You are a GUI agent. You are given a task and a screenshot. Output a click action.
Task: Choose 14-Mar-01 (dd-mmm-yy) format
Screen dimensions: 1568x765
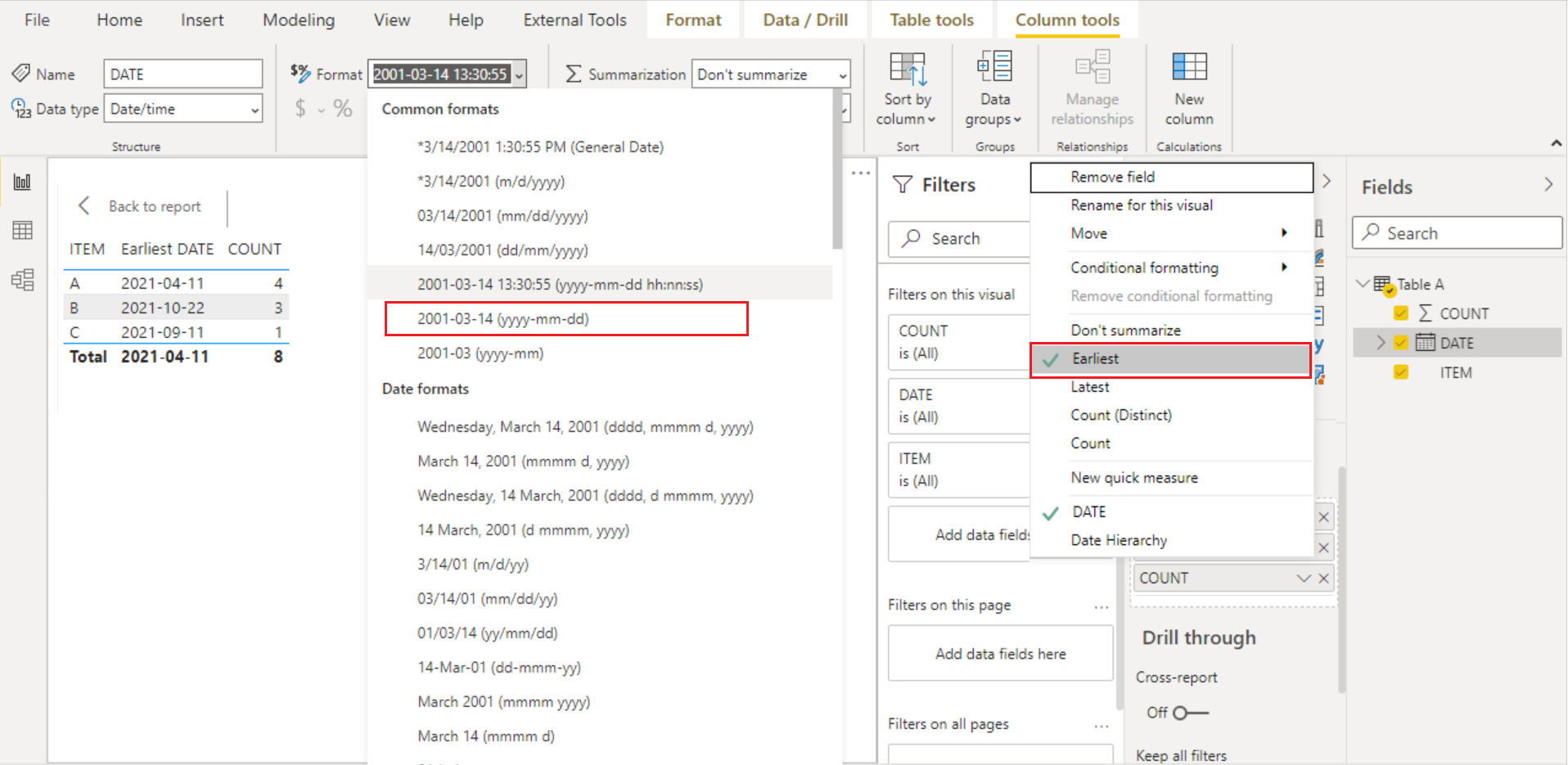point(499,668)
